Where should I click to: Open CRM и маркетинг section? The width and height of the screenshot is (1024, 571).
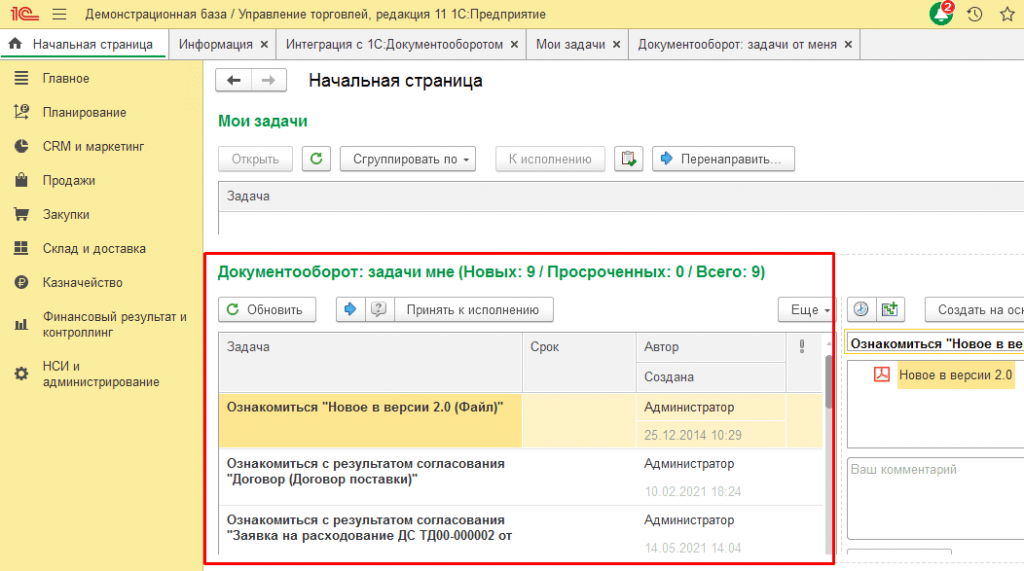click(93, 146)
